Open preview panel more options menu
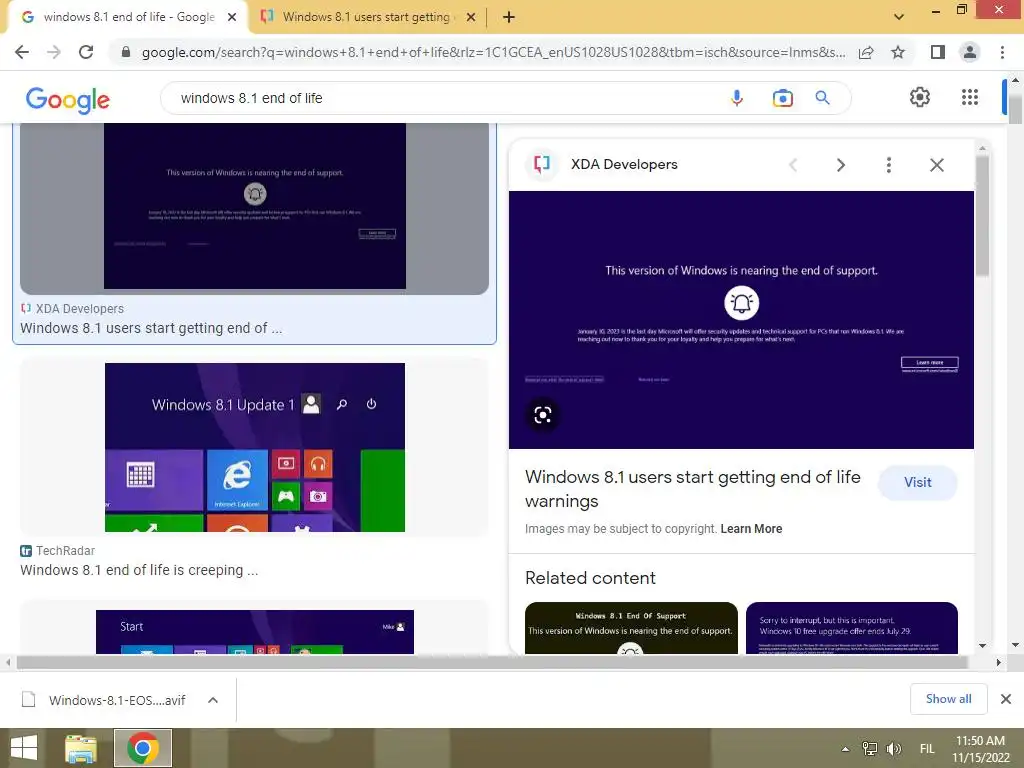1024x768 pixels. pyautogui.click(x=889, y=165)
